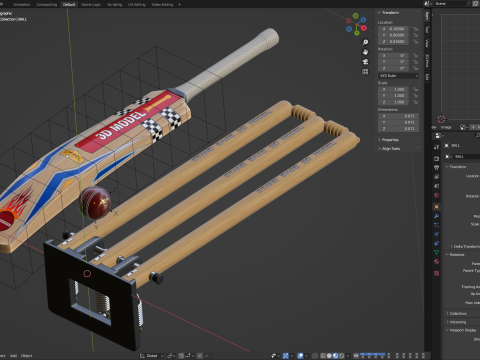Open the Add menu in viewport header
Image resolution: width=480 pixels, height=360 pixels.
coord(13,356)
